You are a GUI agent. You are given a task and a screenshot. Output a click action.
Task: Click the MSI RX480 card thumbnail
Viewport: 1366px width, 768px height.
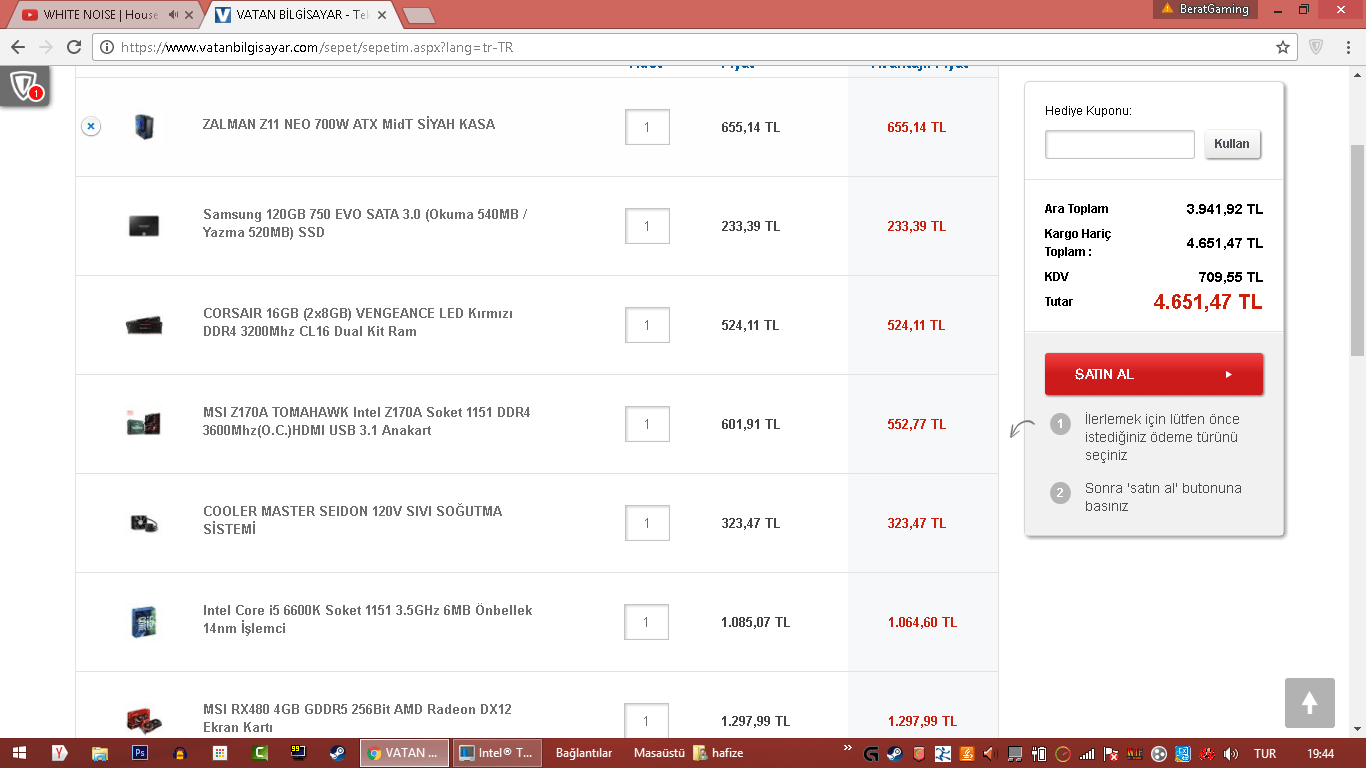coord(144,720)
